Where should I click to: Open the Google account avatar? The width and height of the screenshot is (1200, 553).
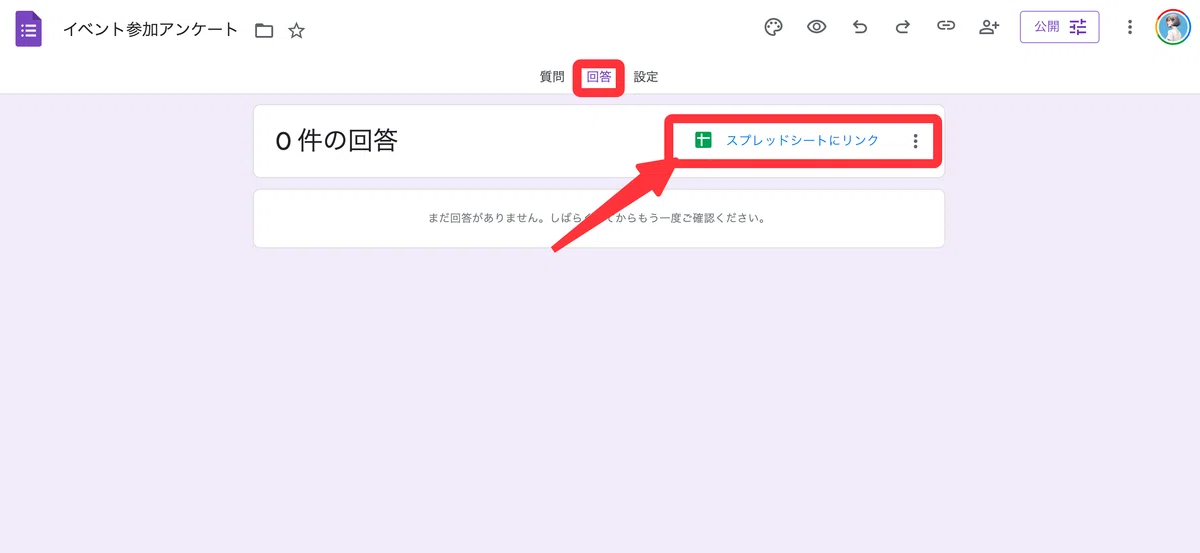(1173, 27)
